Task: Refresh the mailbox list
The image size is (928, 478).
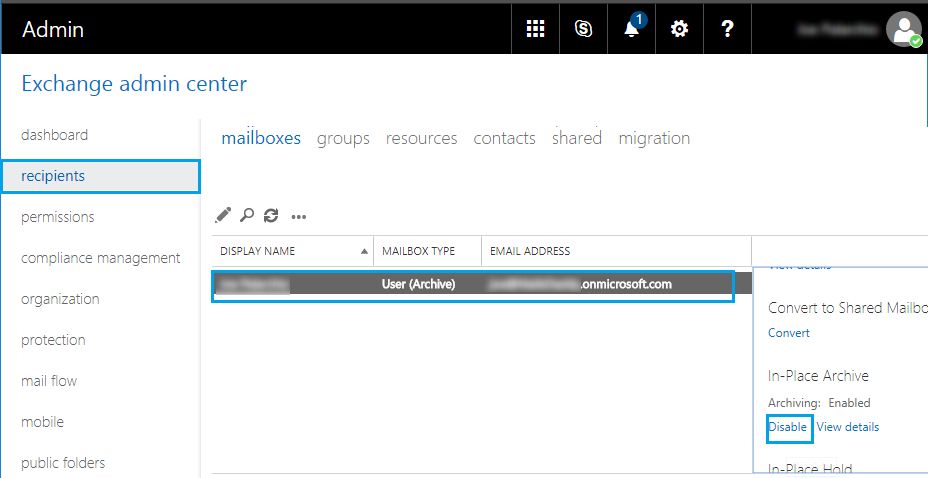Action: click(x=271, y=215)
